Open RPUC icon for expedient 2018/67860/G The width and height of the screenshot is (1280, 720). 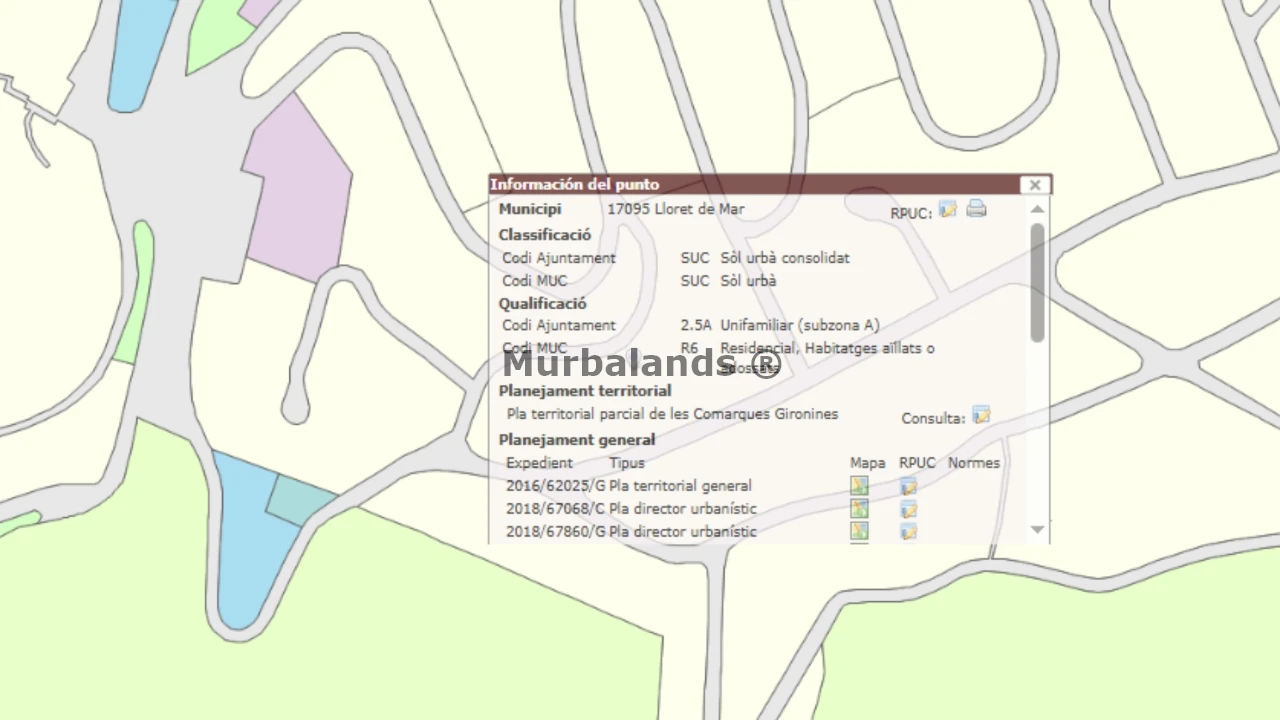(908, 531)
